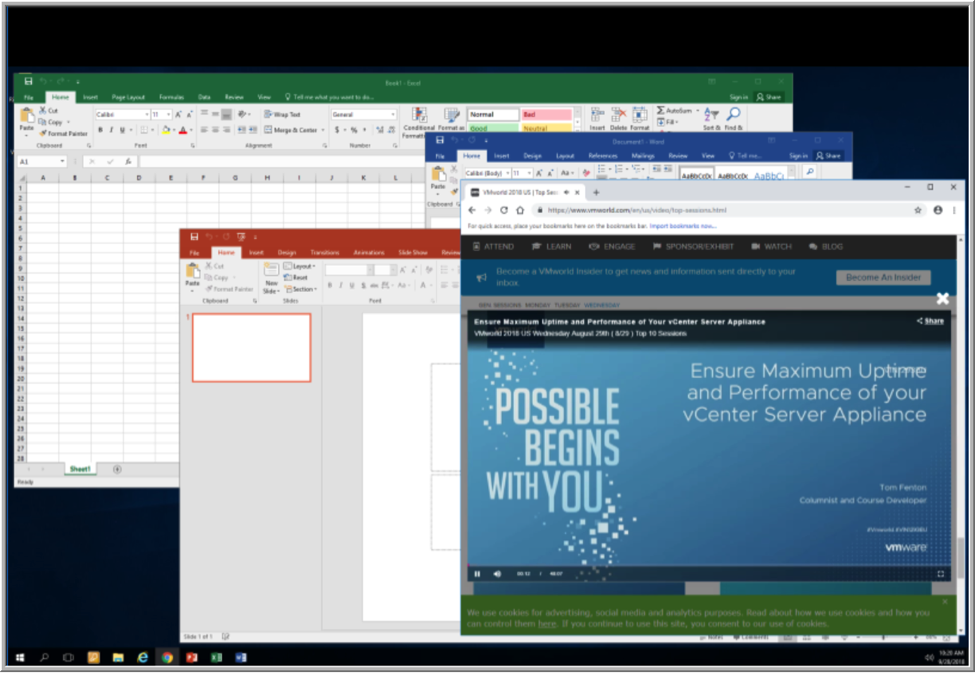975x673 pixels.
Task: Bookmark the page with the star icon
Action: (x=918, y=210)
